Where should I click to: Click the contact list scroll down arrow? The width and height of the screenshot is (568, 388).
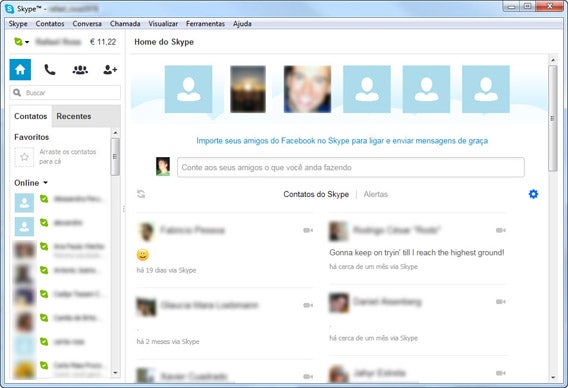click(115, 372)
